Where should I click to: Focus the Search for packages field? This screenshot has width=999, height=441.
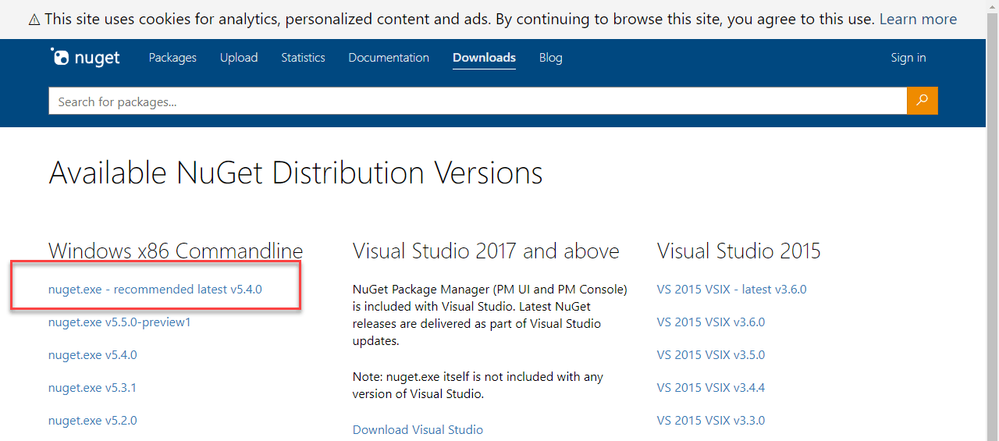pyautogui.click(x=477, y=101)
